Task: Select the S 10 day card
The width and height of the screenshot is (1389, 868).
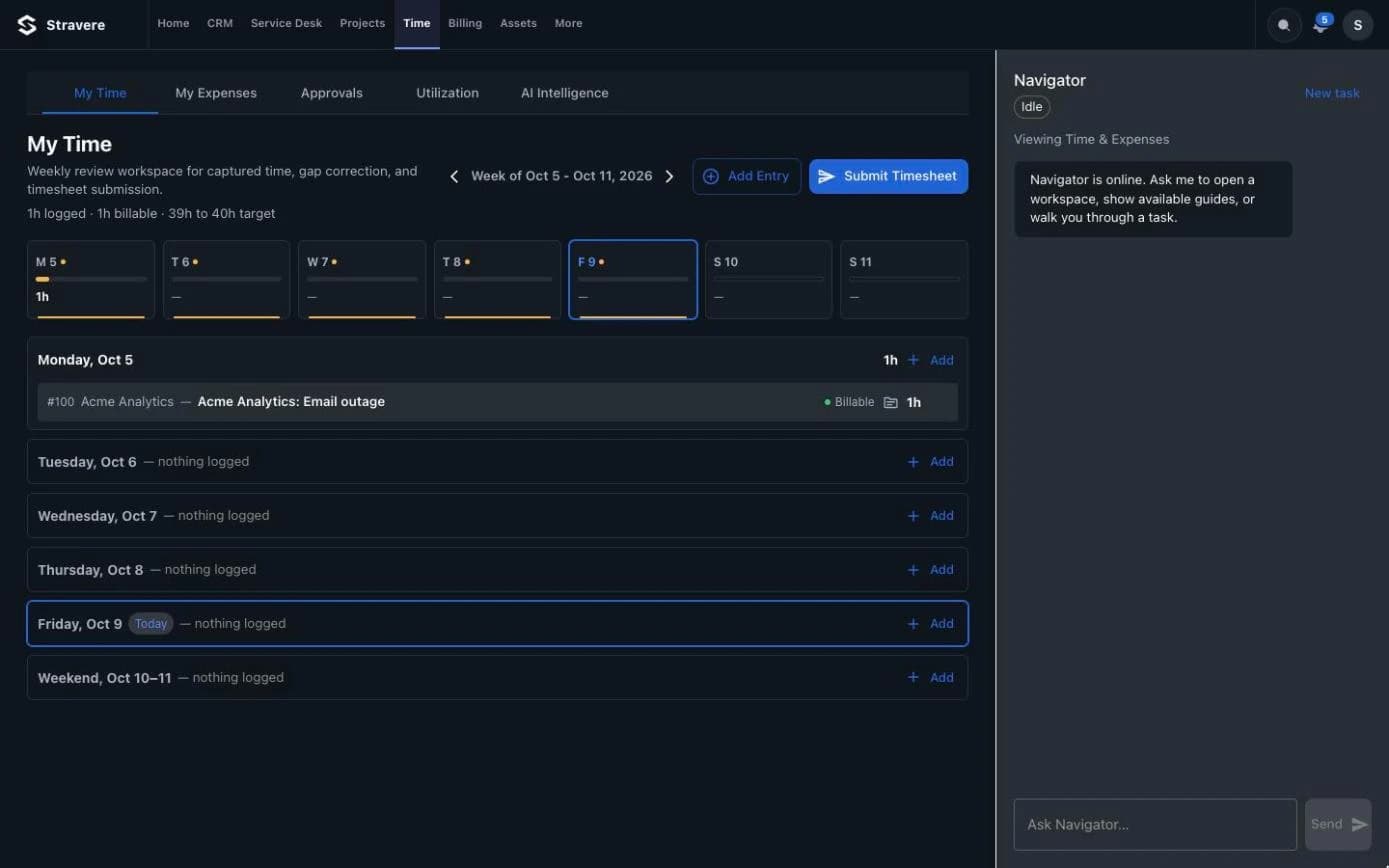Action: (768, 280)
